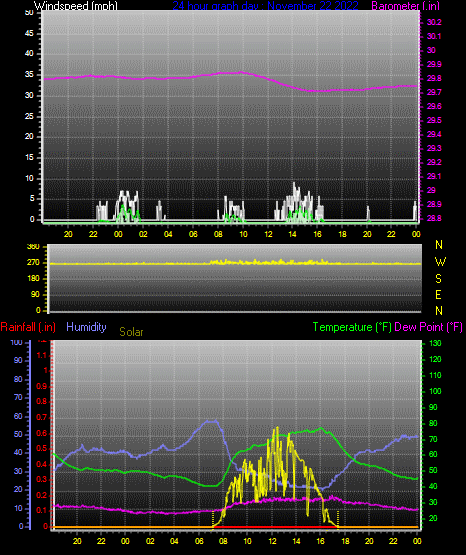The image size is (466, 555).
Task: Click the "100" humidity axis value
Action: tap(16, 343)
